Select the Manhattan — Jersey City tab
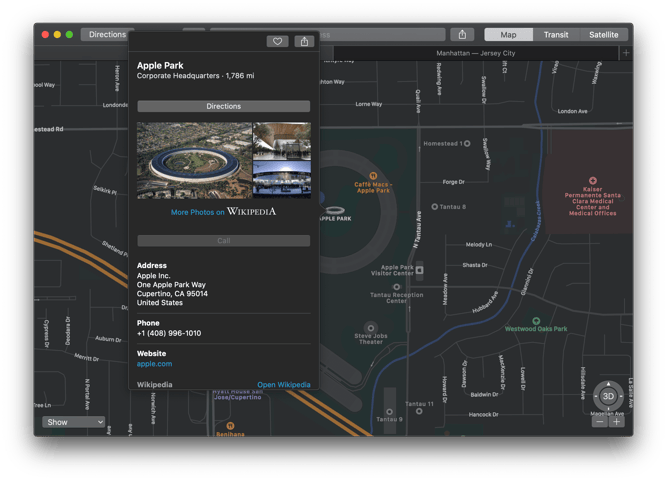 point(476,53)
